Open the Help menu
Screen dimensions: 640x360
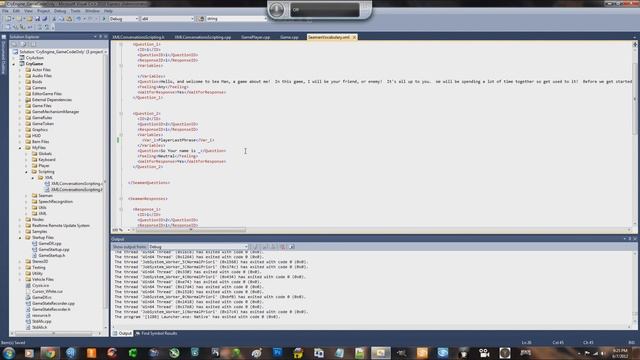point(108,11)
